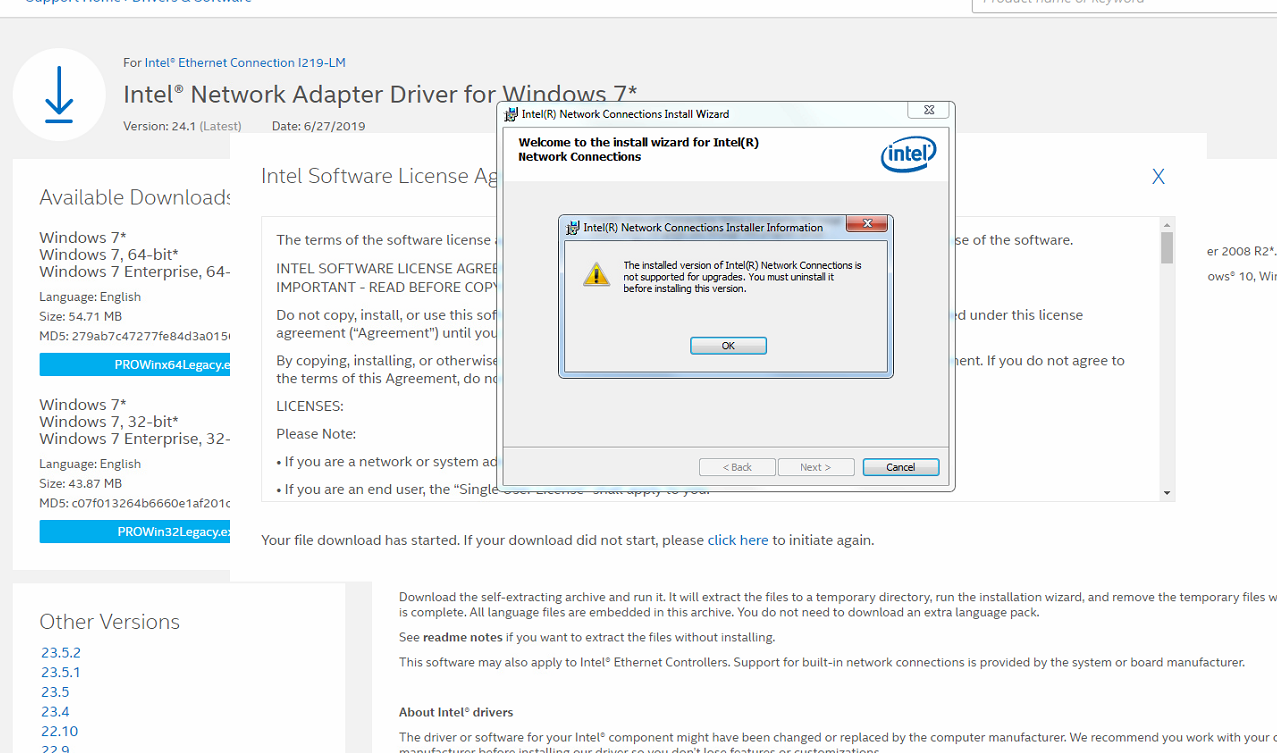This screenshot has width=1277, height=753.
Task: Download PROWin32Legacy.exe file
Action: [135, 532]
